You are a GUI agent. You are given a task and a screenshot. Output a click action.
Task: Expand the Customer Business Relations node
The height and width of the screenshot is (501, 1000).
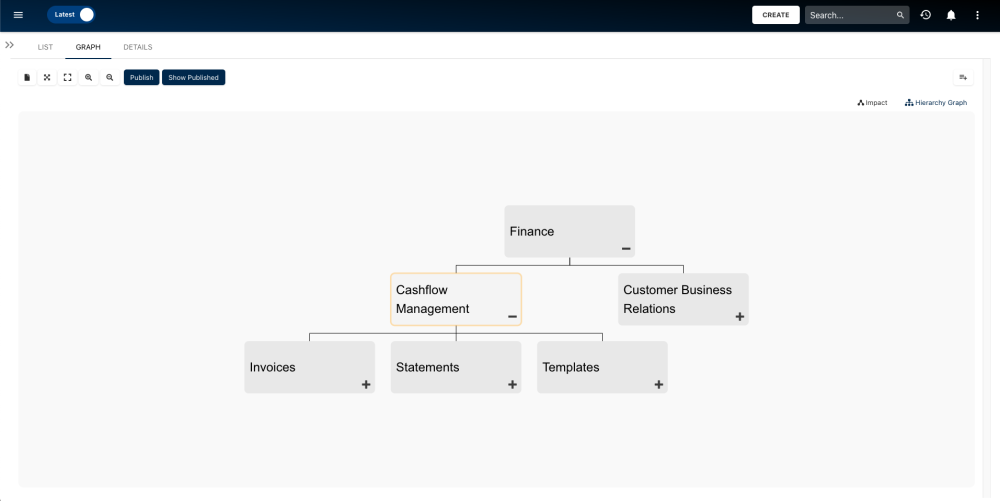pos(740,316)
